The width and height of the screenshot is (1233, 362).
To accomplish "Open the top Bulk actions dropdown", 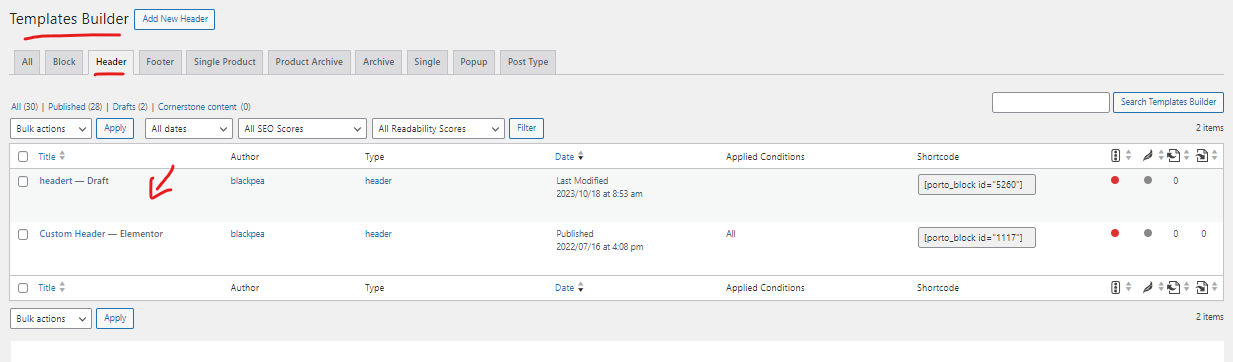I will coord(51,128).
